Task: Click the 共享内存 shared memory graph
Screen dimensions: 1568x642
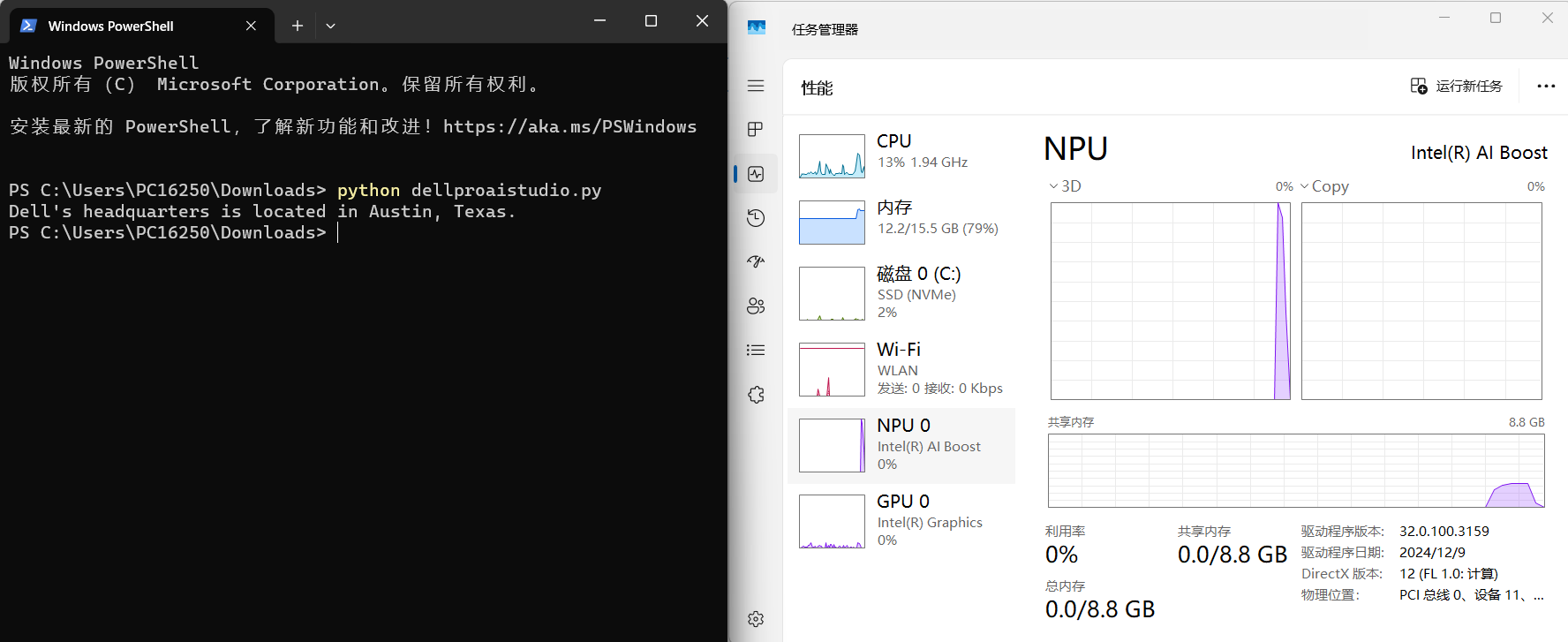Action: click(x=1296, y=471)
